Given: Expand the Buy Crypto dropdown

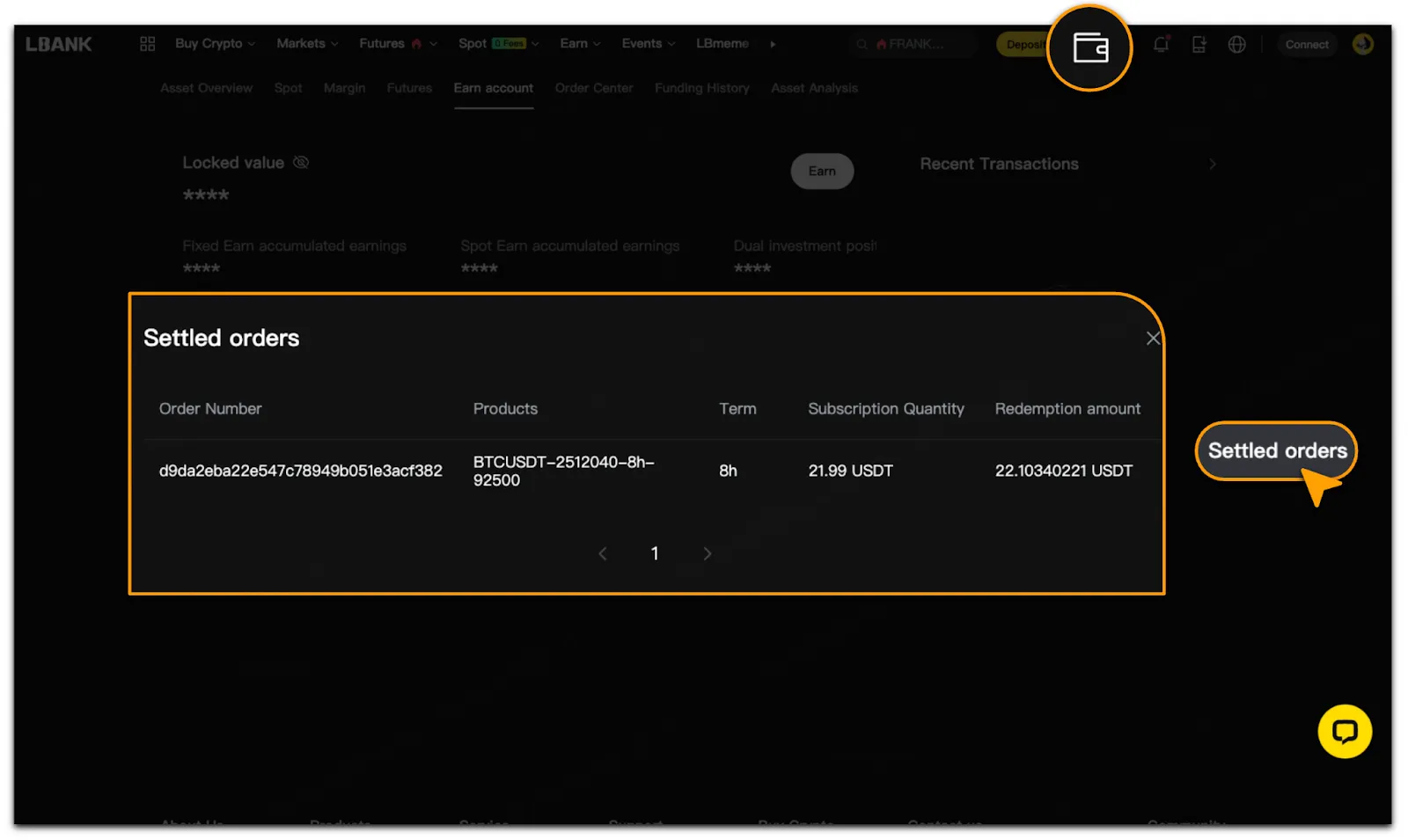Looking at the screenshot, I should coord(215,44).
